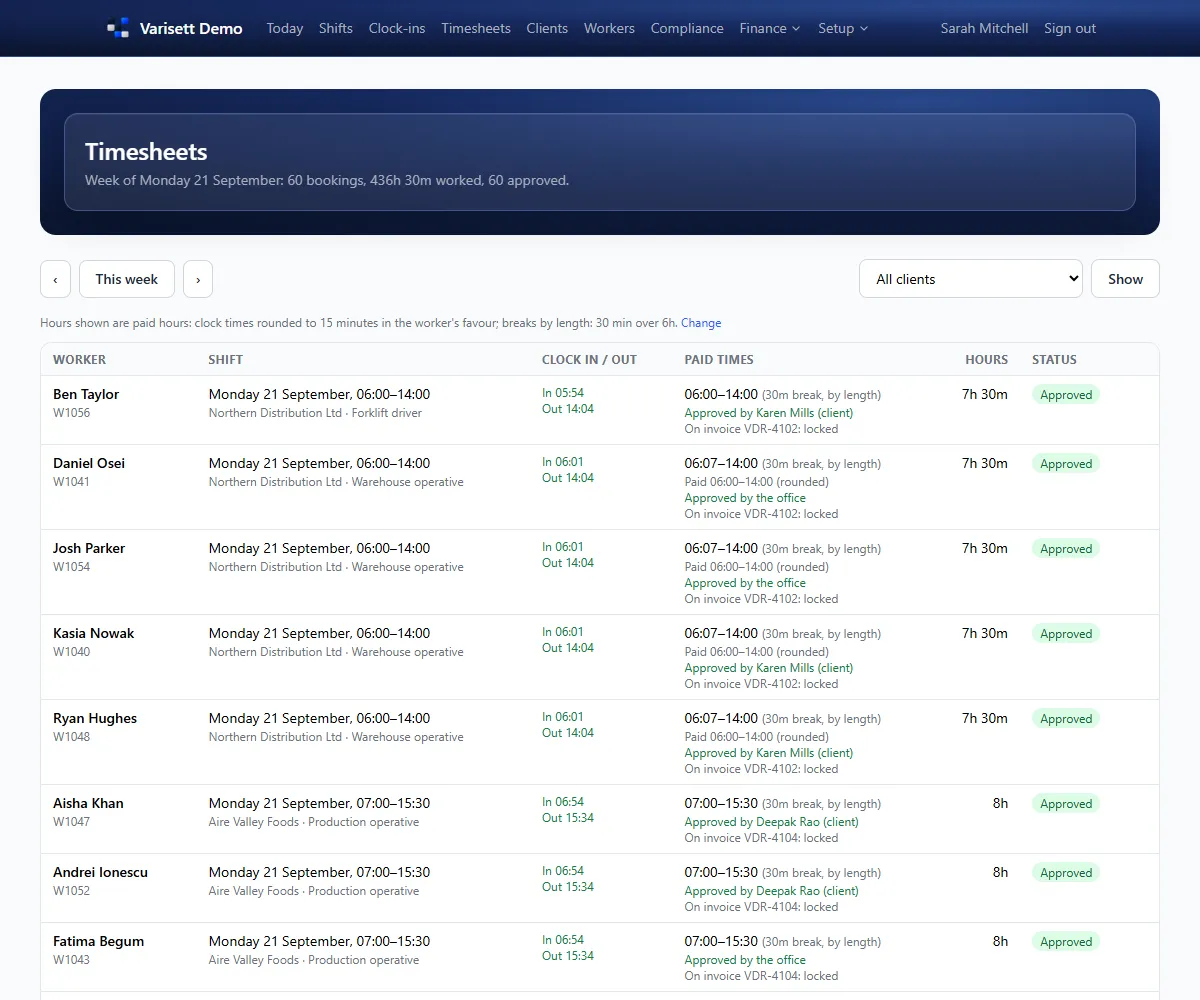The image size is (1200, 1000).
Task: Open the Clock-ins page
Action: click(397, 28)
